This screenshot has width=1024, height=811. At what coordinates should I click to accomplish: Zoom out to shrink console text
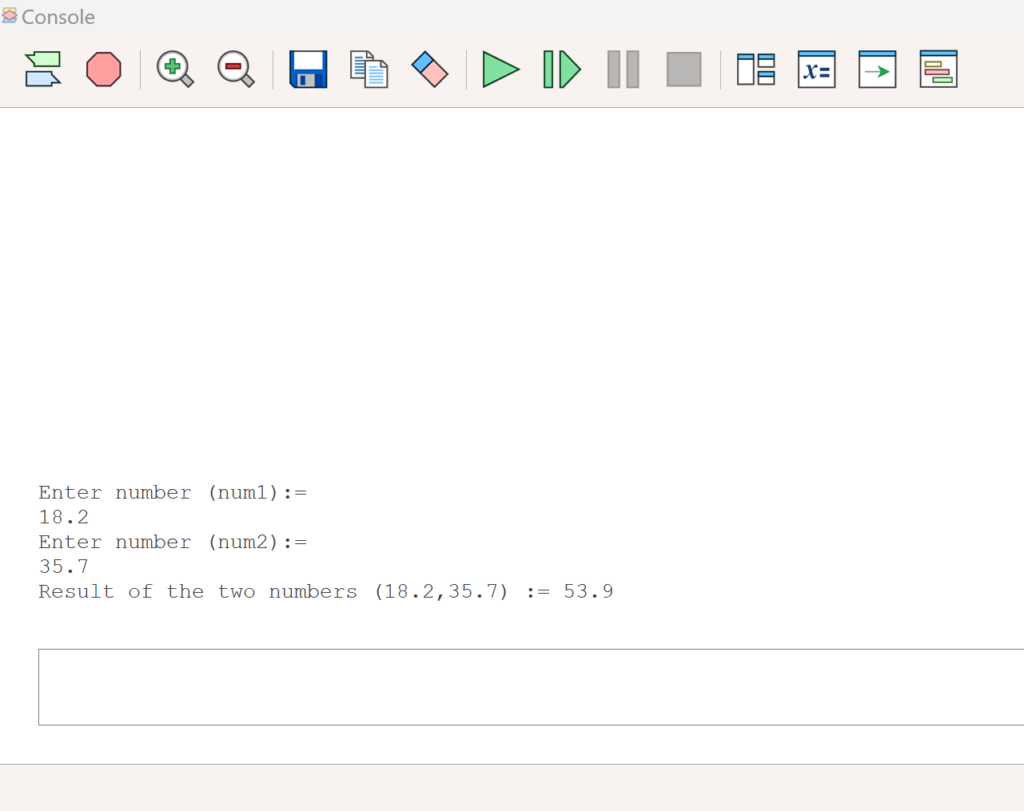coord(236,70)
